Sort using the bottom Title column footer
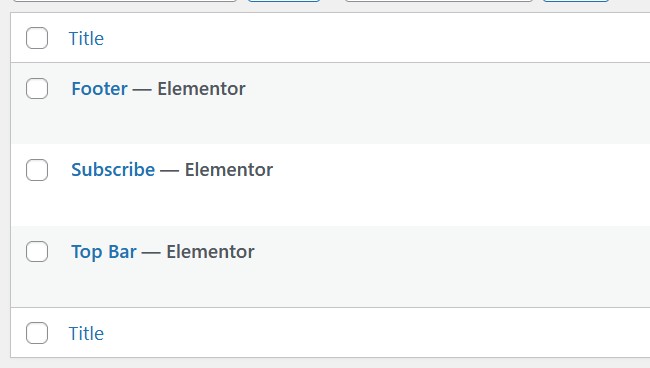Viewport: 650px width, 368px height. coord(86,333)
